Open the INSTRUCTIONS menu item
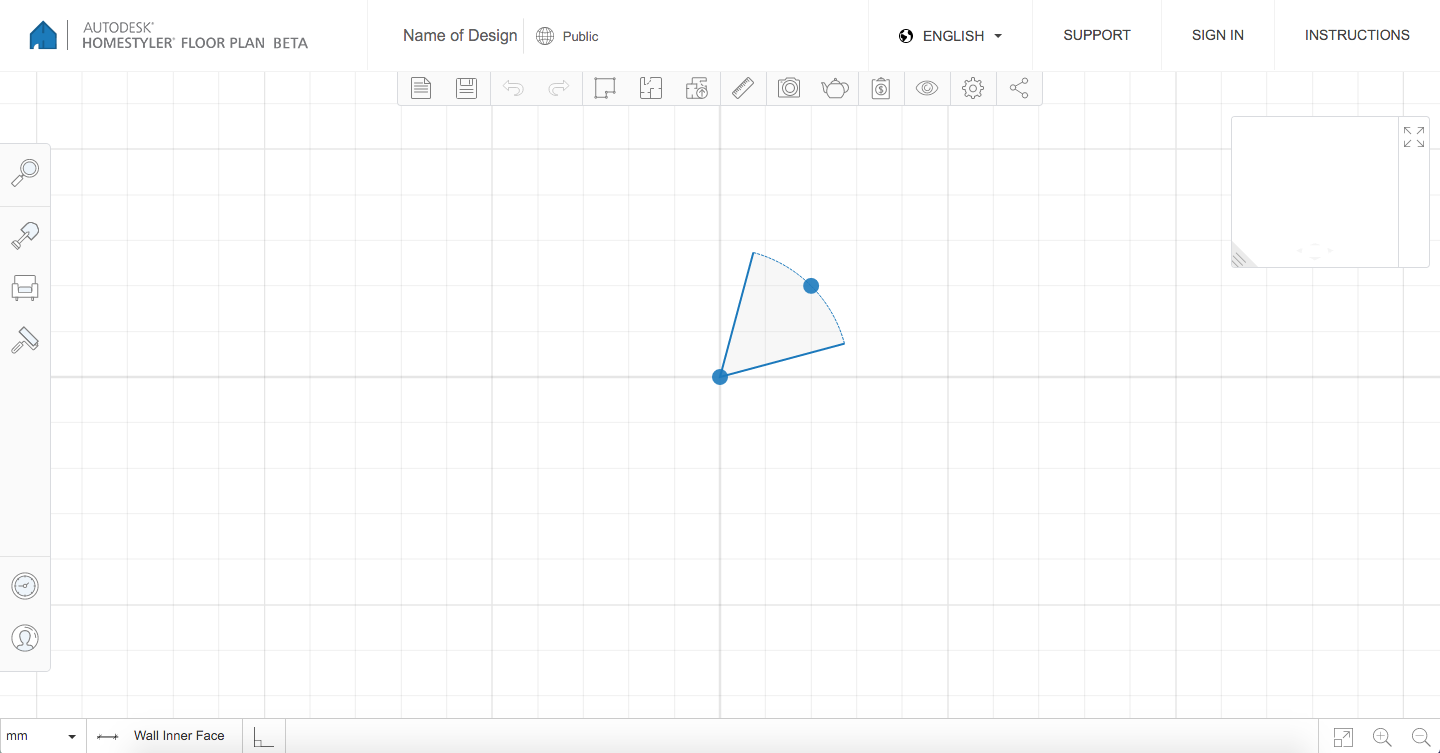Viewport: 1440px width, 753px height. (1356, 35)
